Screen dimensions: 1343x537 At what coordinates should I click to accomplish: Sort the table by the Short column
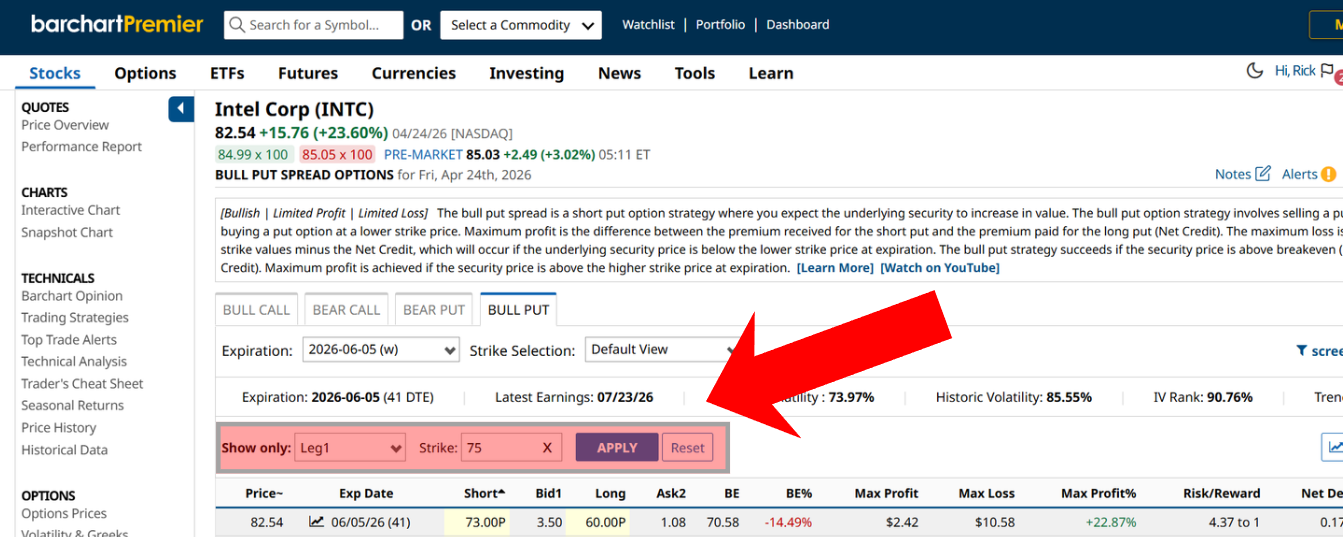tap(484, 493)
